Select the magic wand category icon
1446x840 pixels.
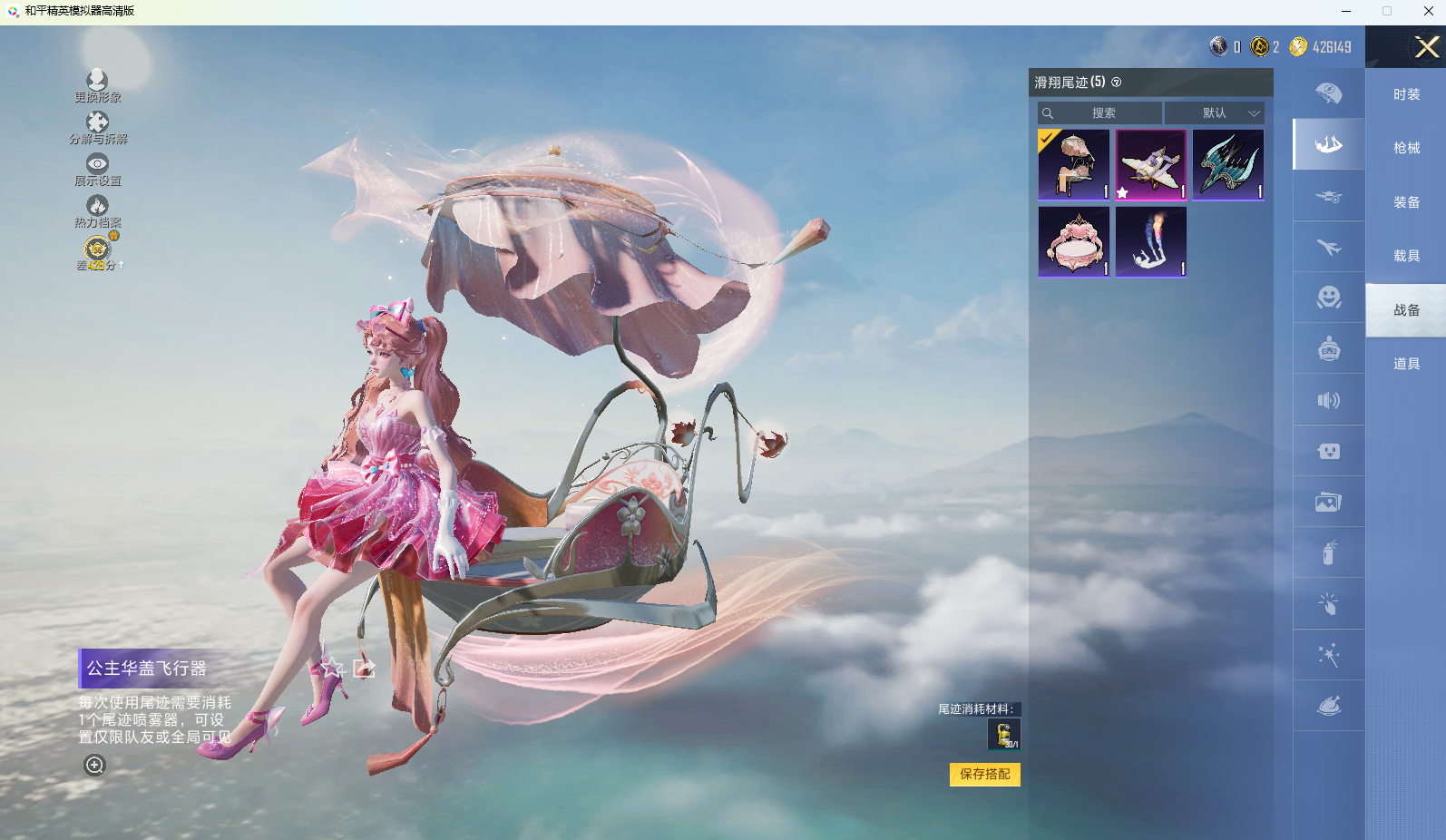tap(1329, 655)
